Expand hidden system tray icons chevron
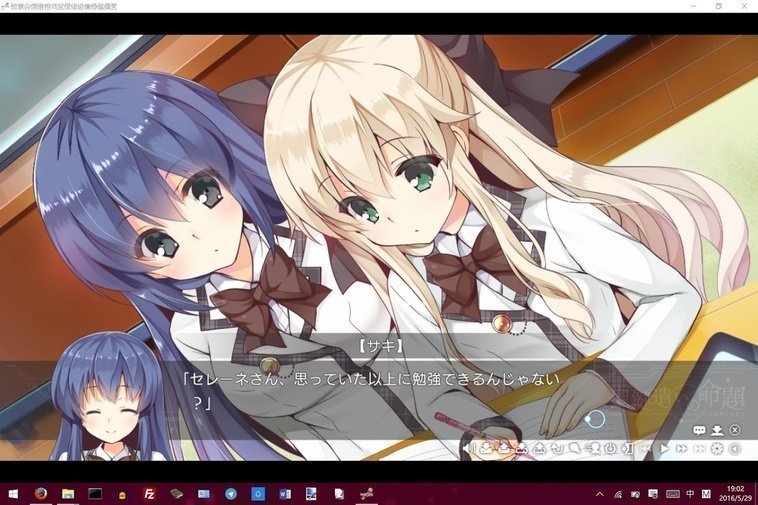The width and height of the screenshot is (758, 505). (x=599, y=494)
